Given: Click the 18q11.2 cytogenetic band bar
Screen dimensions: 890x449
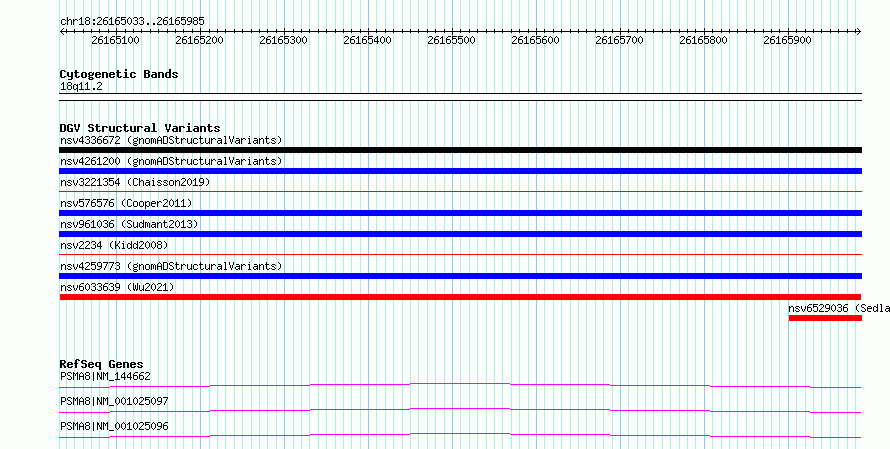Looking at the screenshot, I should (460, 97).
